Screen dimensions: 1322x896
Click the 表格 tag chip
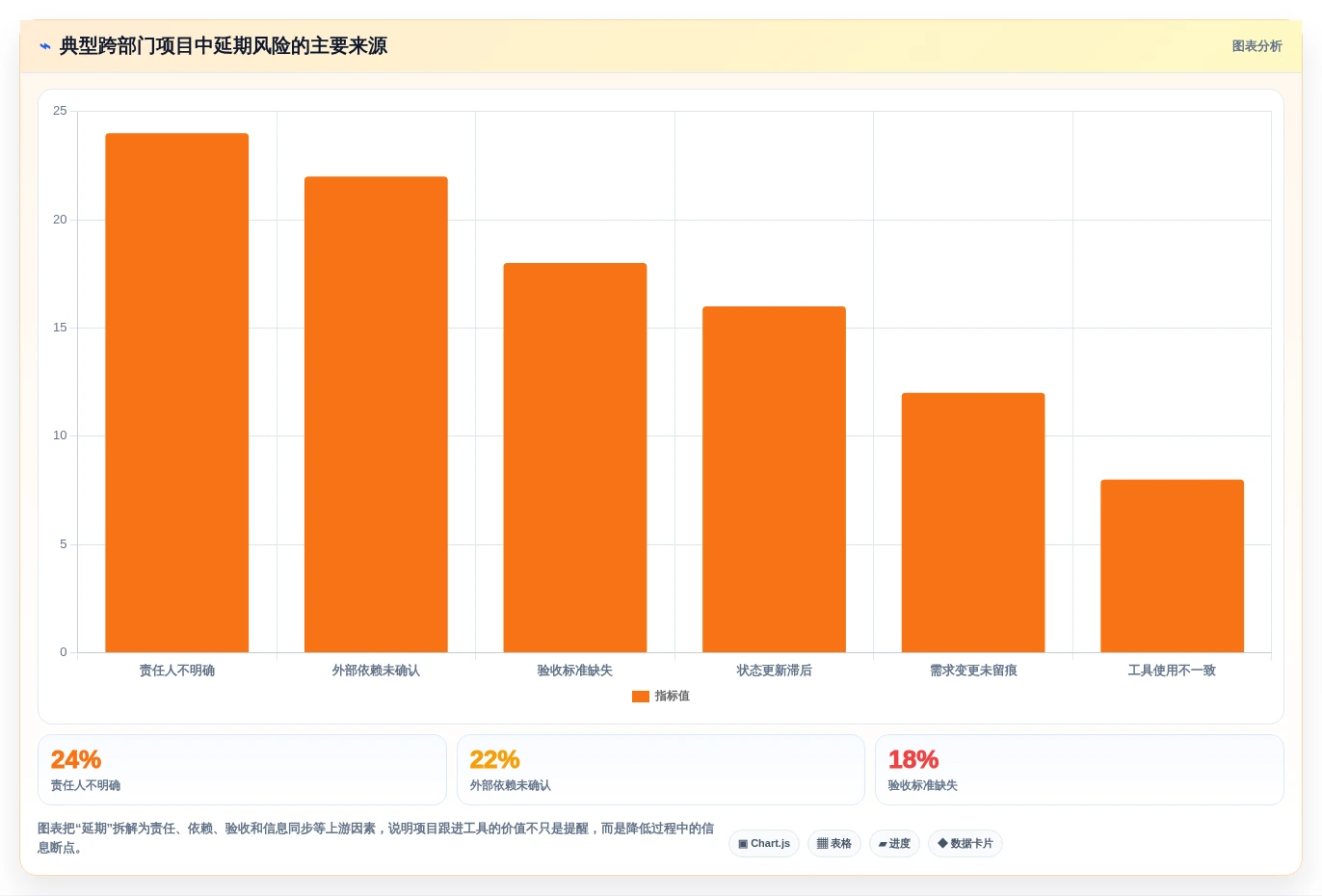pos(834,843)
